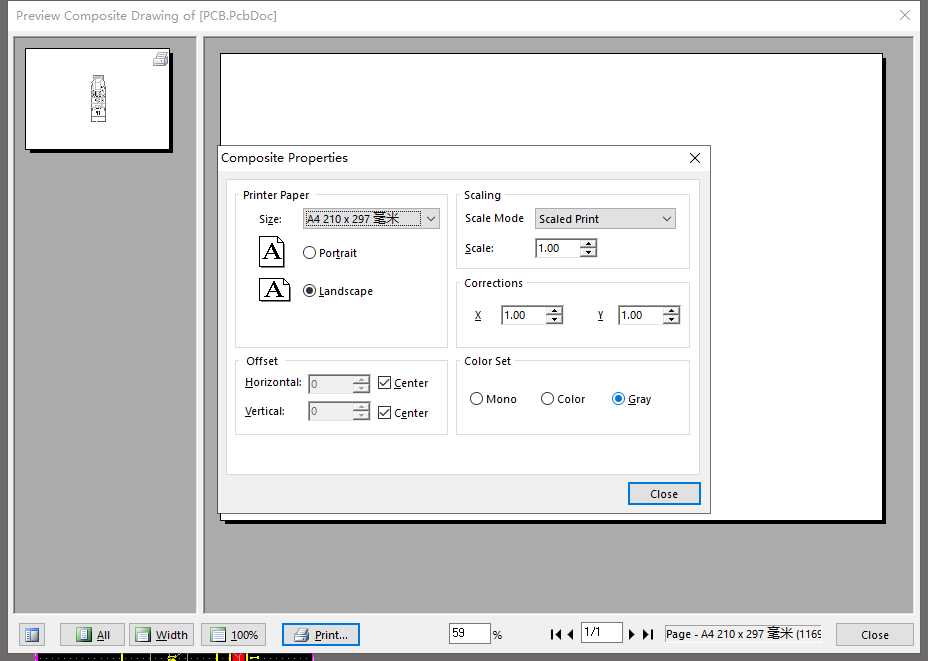Decrease the Scale value spinner
The image size is (928, 661).
pos(588,253)
